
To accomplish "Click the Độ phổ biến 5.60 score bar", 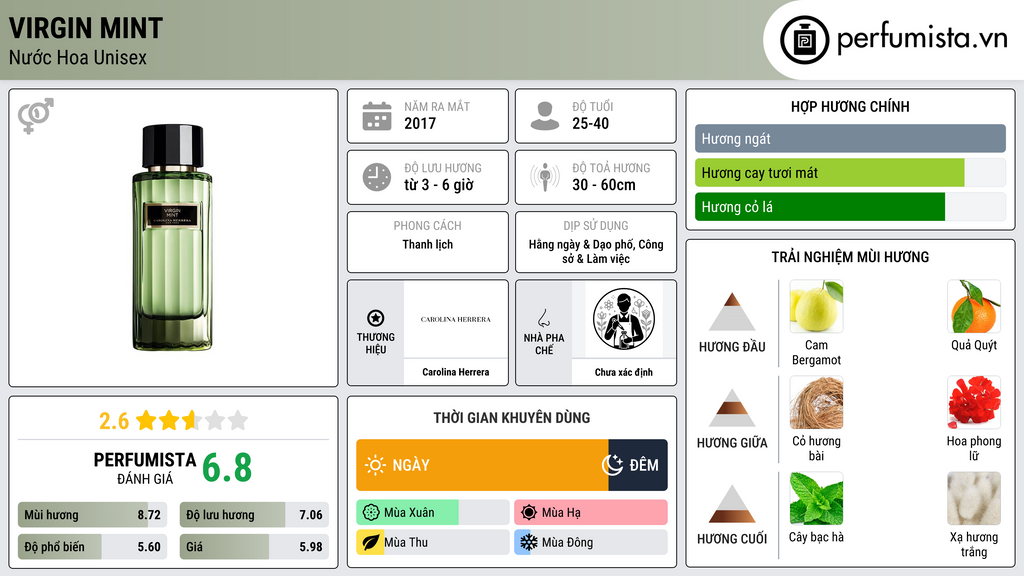I will (92, 547).
